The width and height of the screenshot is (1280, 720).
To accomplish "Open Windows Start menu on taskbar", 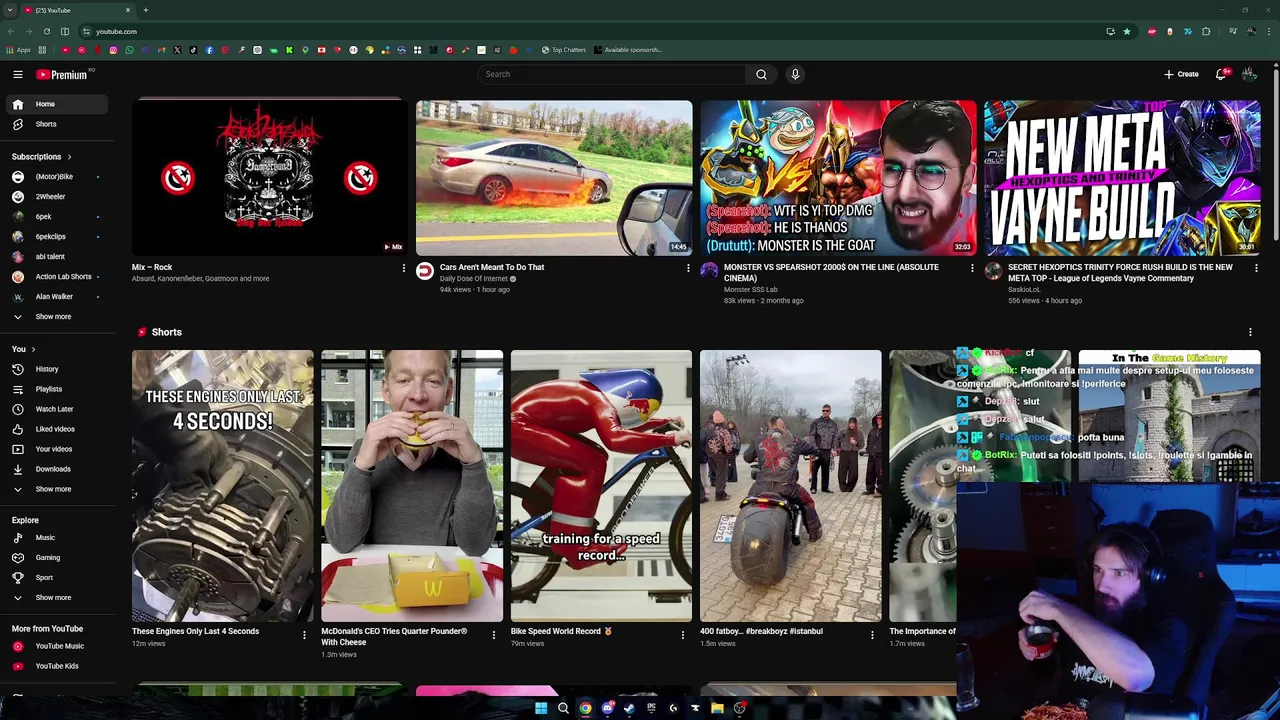I will click(x=541, y=708).
